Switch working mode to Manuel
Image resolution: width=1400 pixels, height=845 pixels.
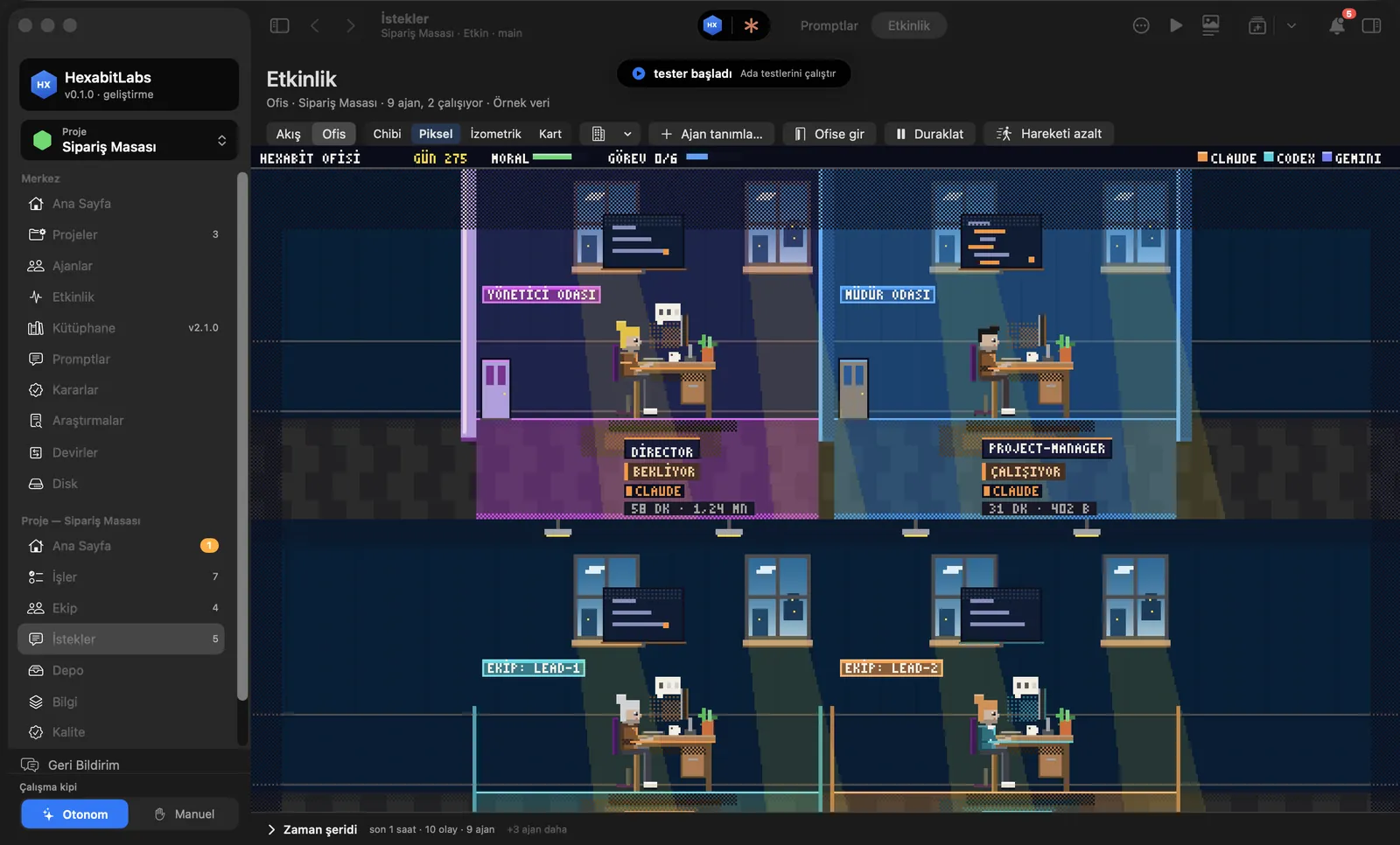[x=185, y=814]
